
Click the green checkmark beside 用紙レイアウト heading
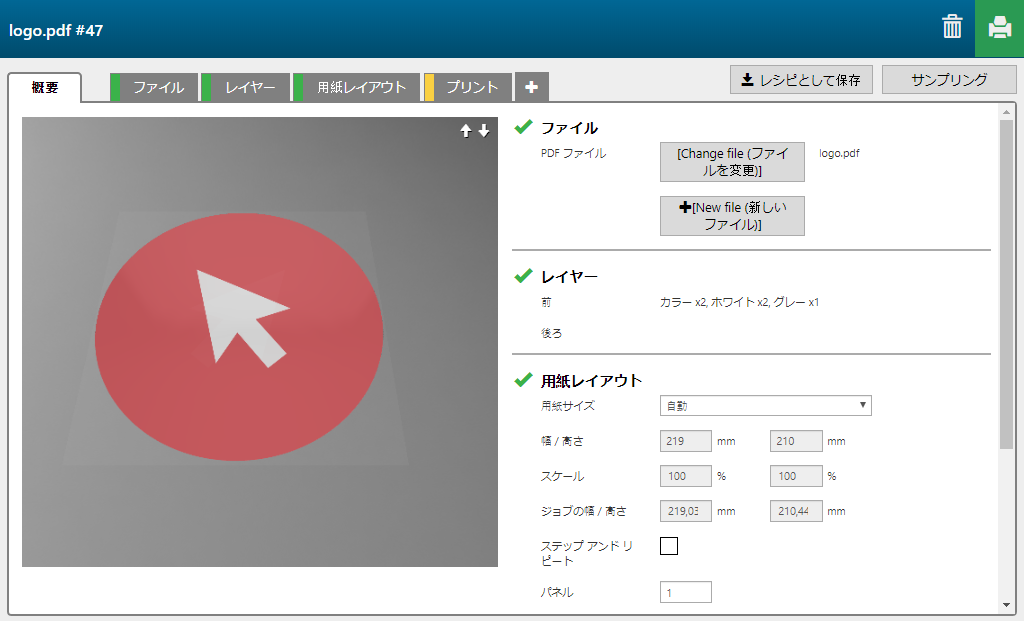(523, 380)
